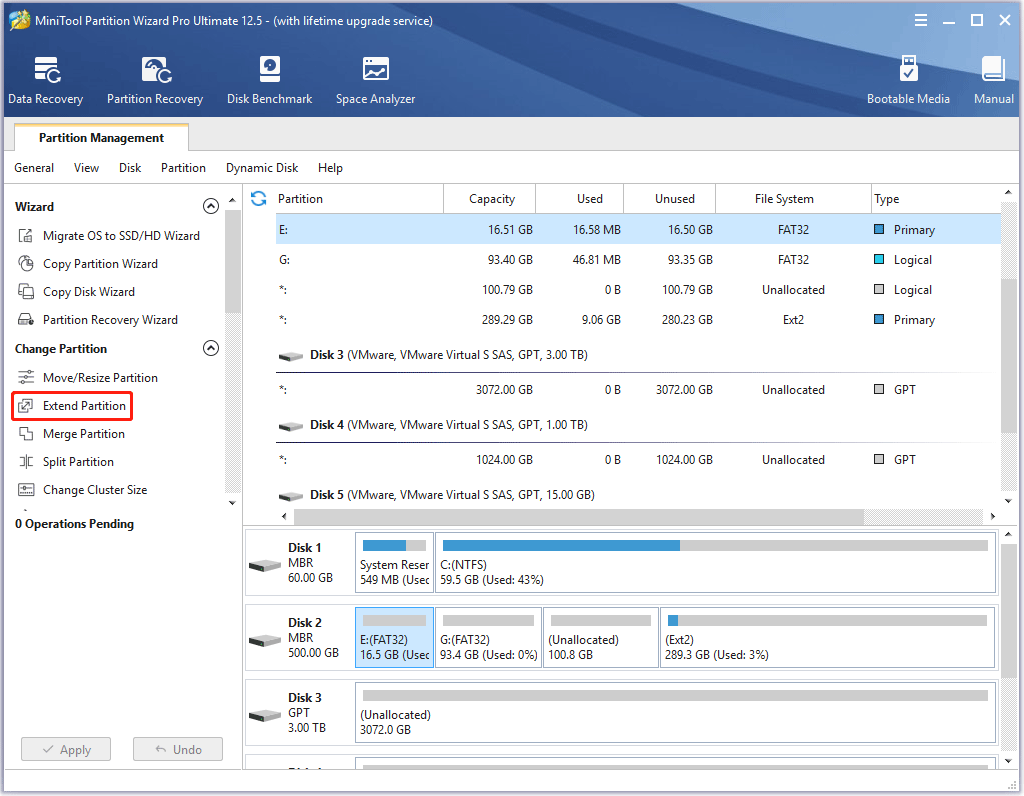Open the Disk Benchmark tool
This screenshot has height=796, width=1024.
tap(270, 80)
